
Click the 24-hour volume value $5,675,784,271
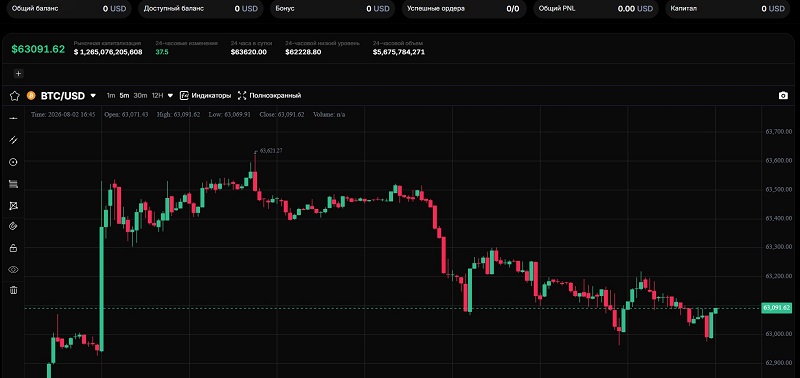coord(398,52)
